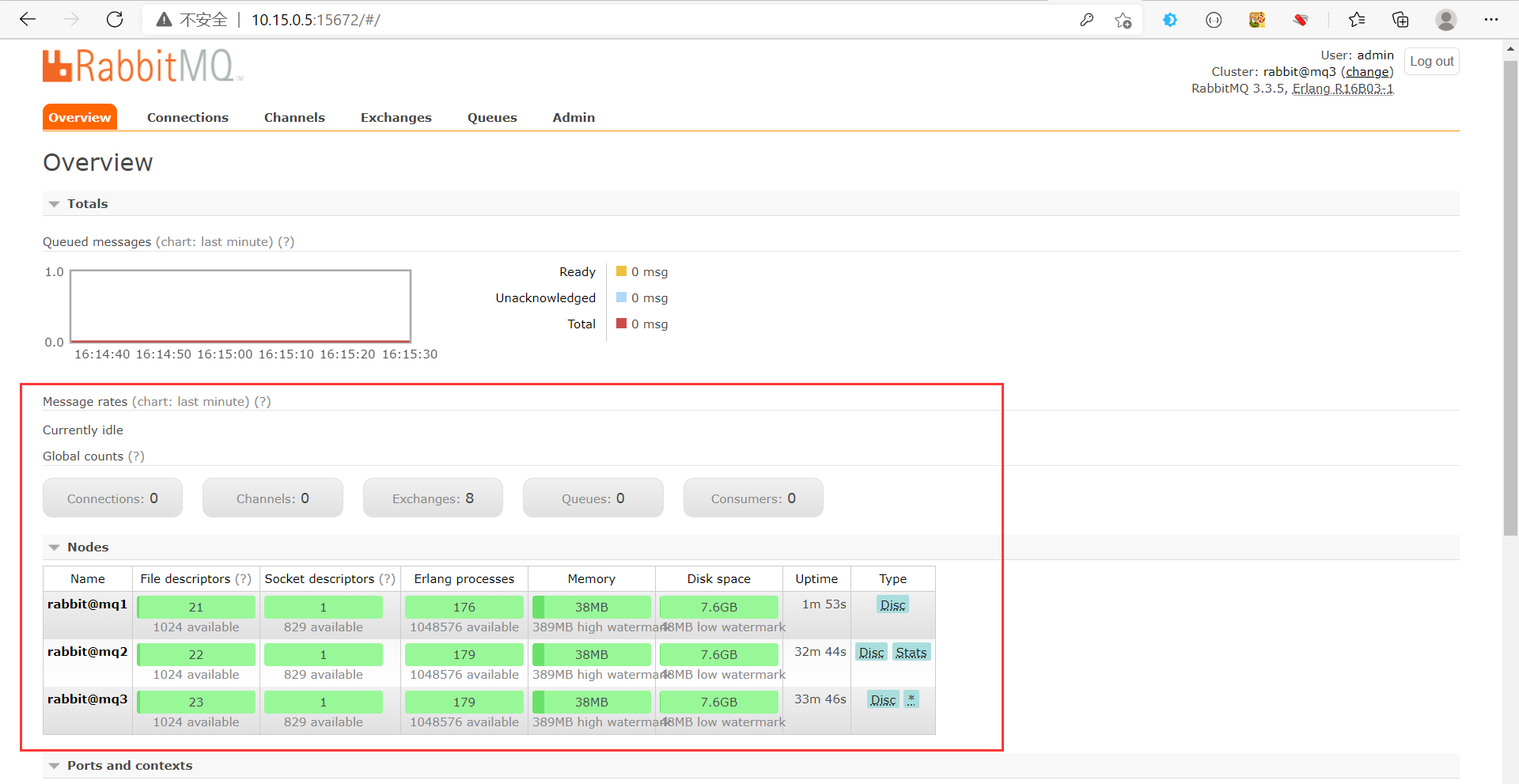Click the browser forward arrow
The image size is (1519, 784).
pyautogui.click(x=71, y=20)
